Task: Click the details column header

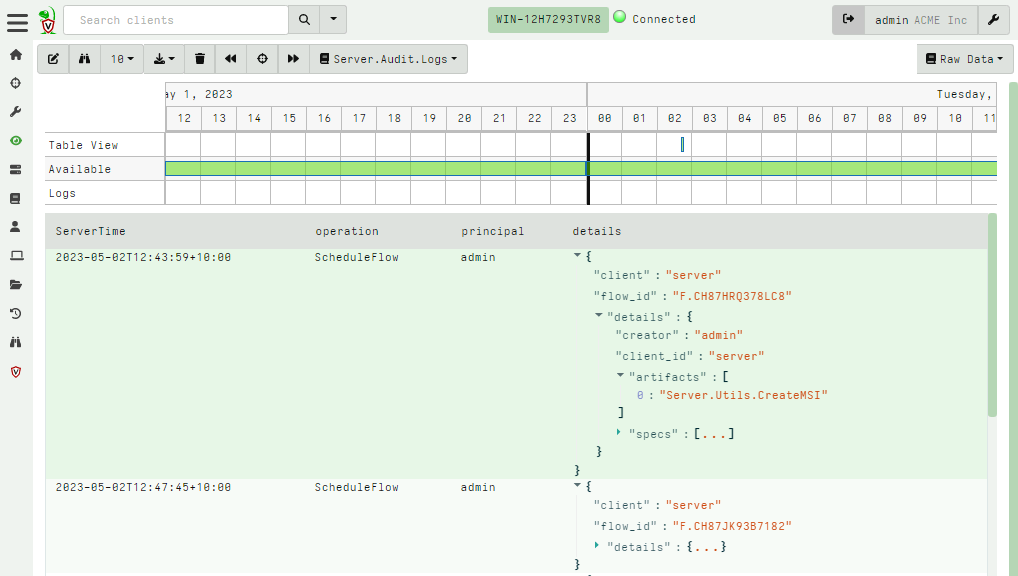Action: click(x=597, y=231)
